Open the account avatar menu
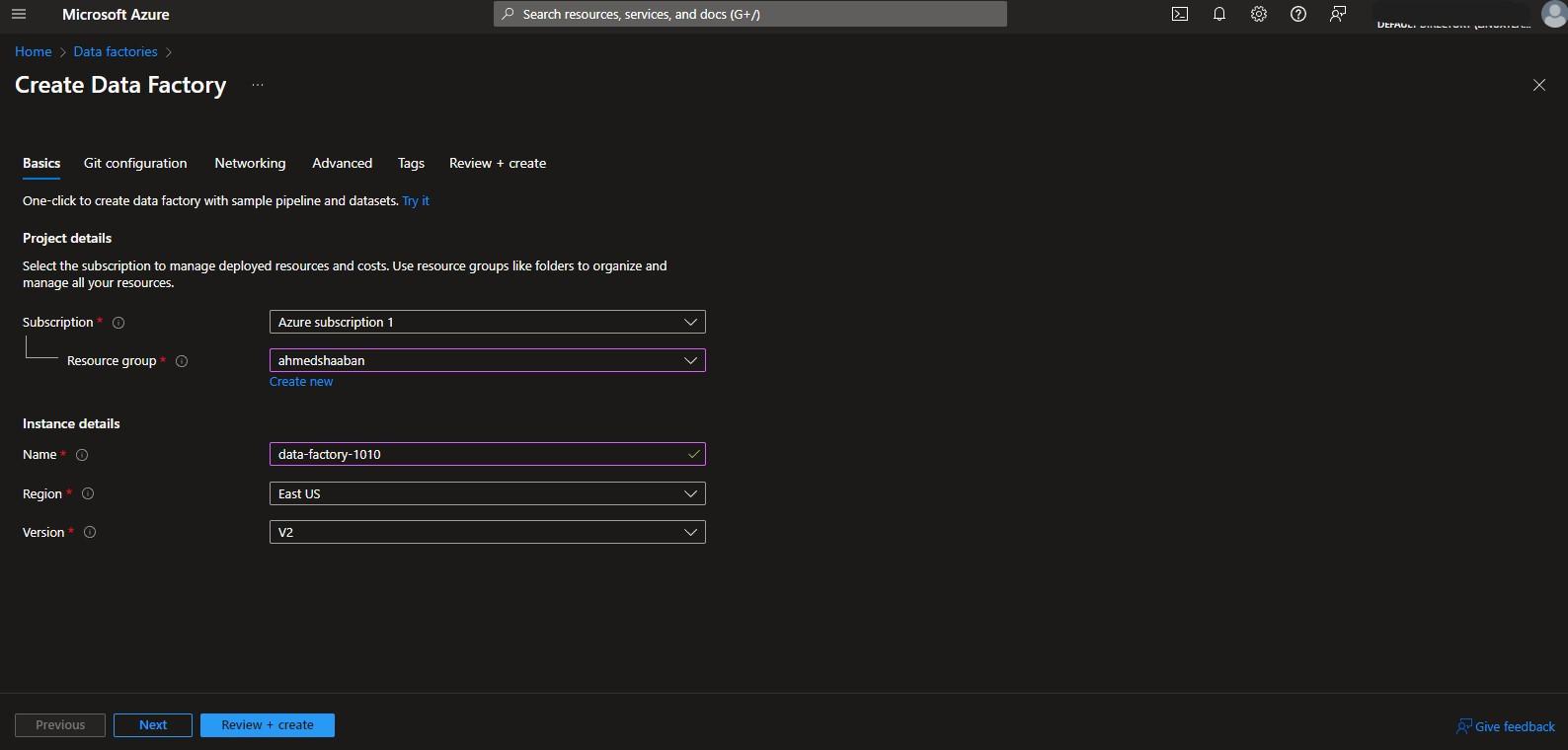 click(1553, 14)
